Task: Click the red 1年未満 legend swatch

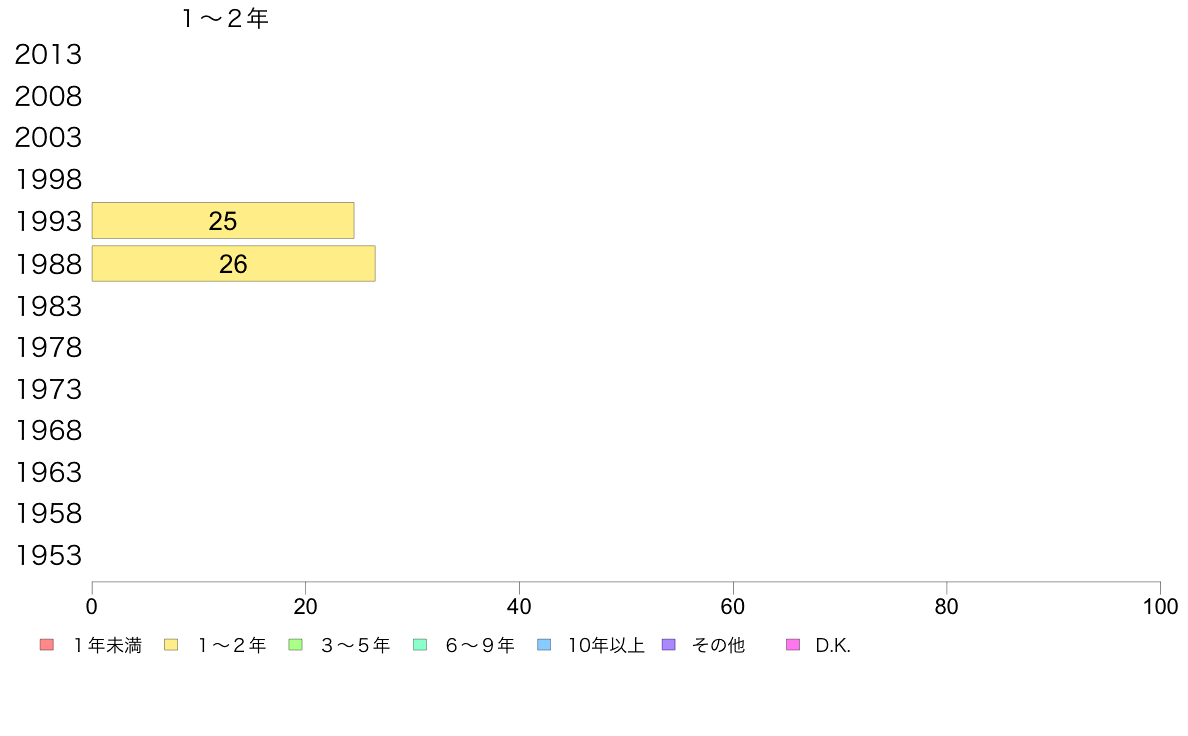Action: pos(47,645)
